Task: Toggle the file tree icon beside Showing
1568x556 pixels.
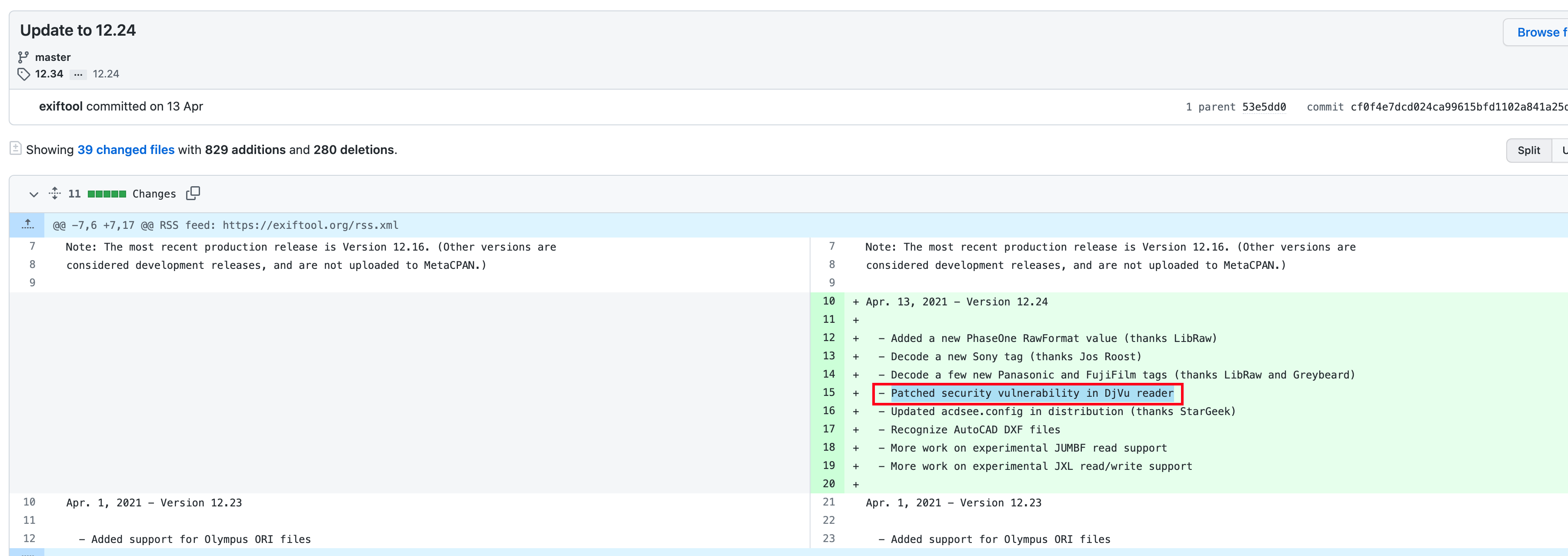Action: (x=16, y=149)
